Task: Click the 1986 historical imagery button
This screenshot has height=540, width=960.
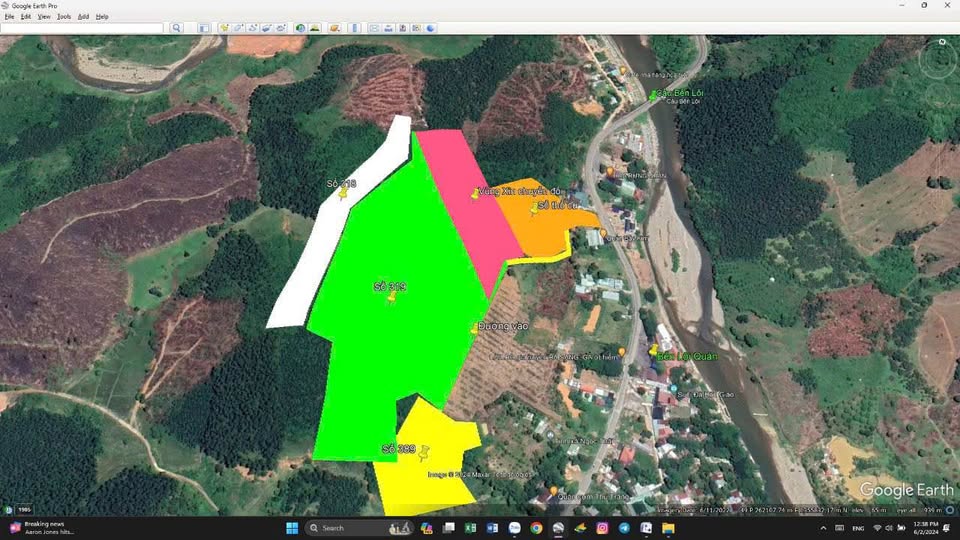Action: click(x=20, y=510)
